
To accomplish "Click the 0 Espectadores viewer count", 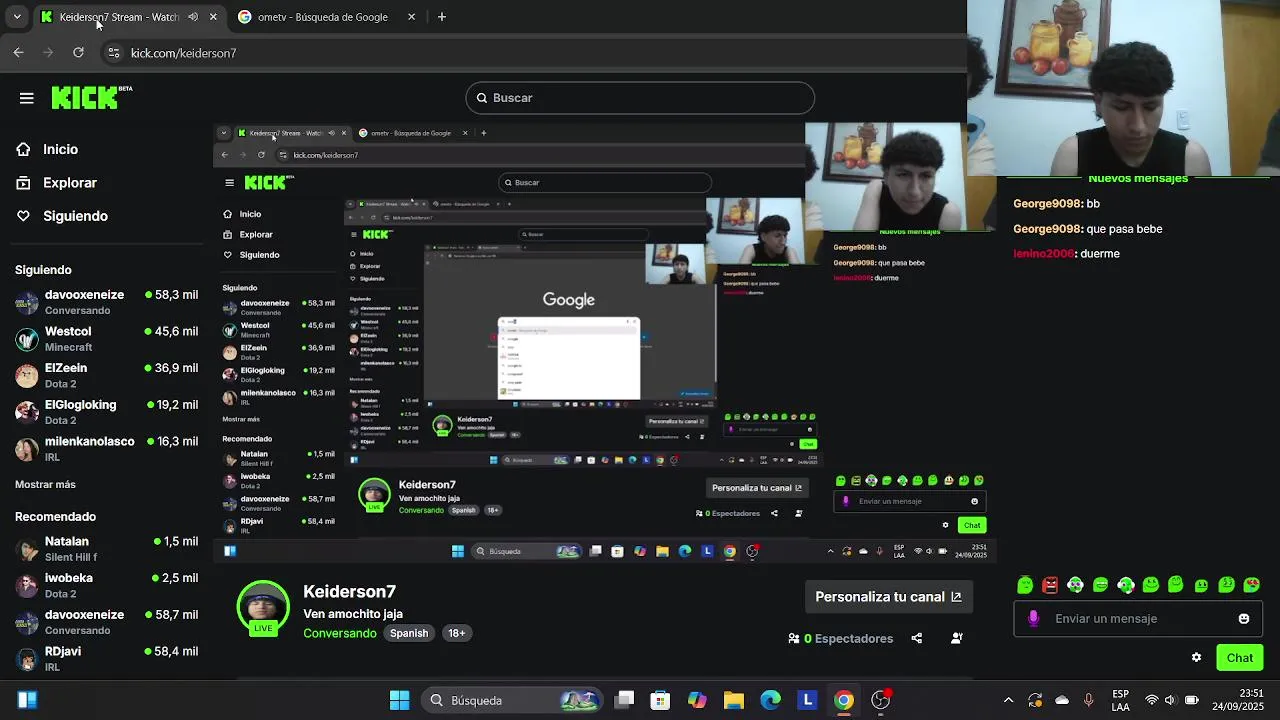I will pos(841,638).
